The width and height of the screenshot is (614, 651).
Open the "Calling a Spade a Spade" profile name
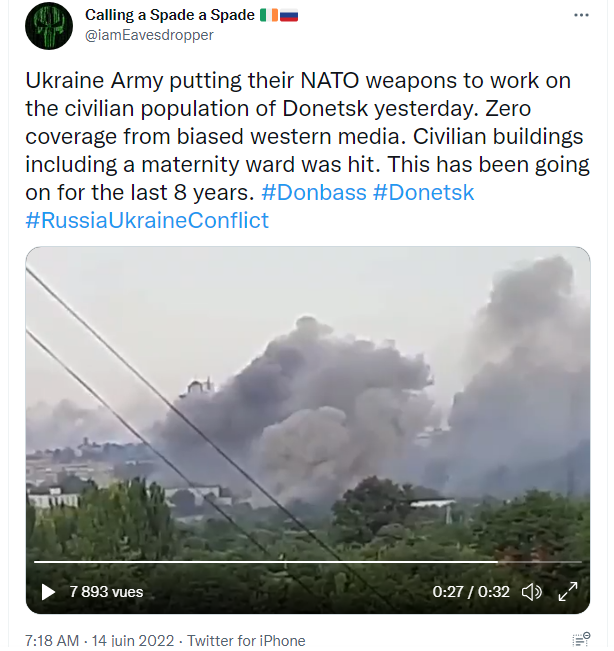(169, 15)
